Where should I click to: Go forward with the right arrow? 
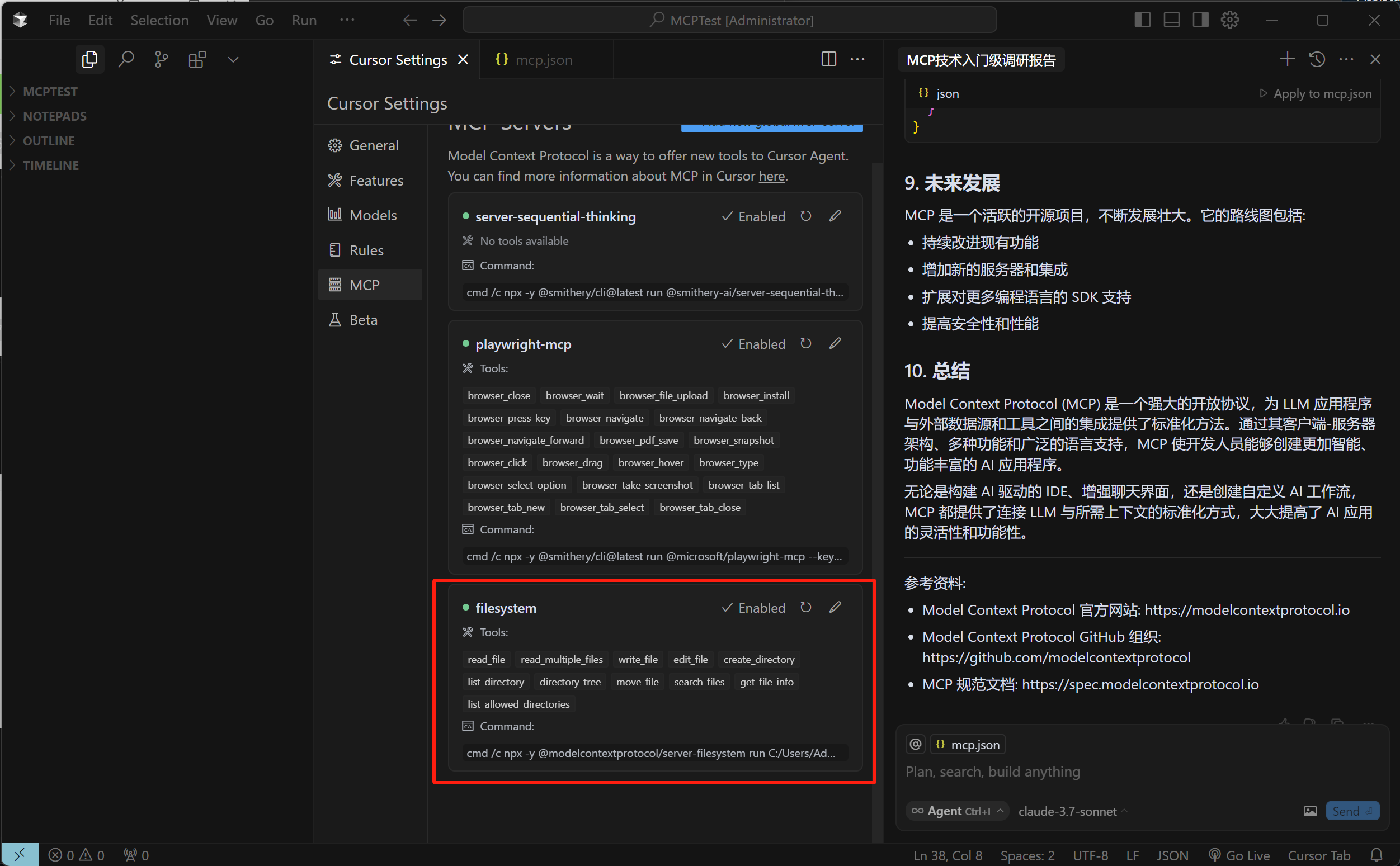point(440,20)
